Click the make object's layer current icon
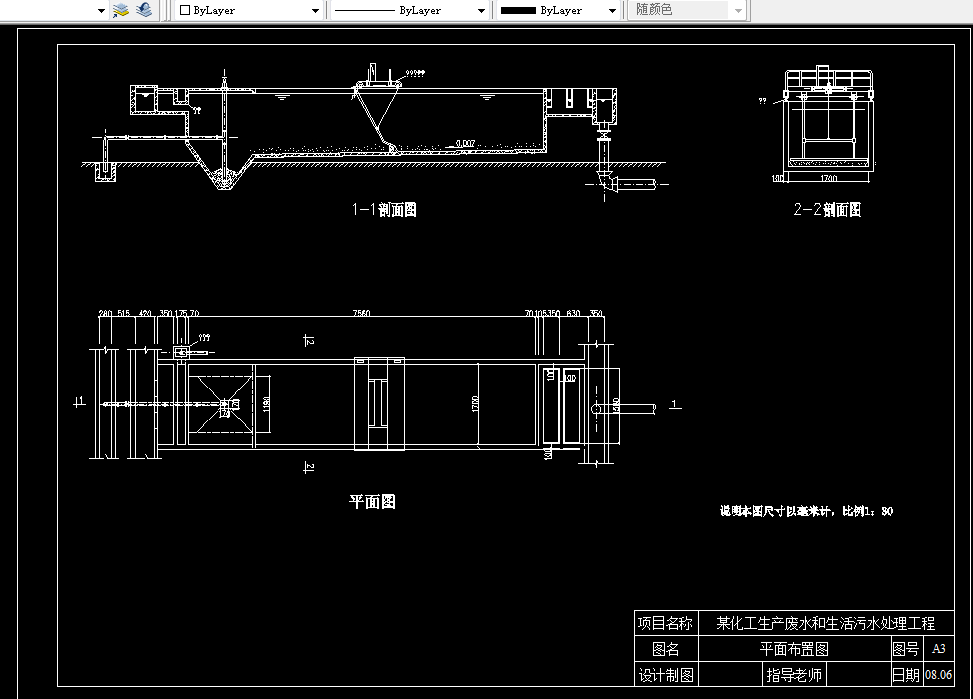The image size is (973, 699). click(x=121, y=10)
